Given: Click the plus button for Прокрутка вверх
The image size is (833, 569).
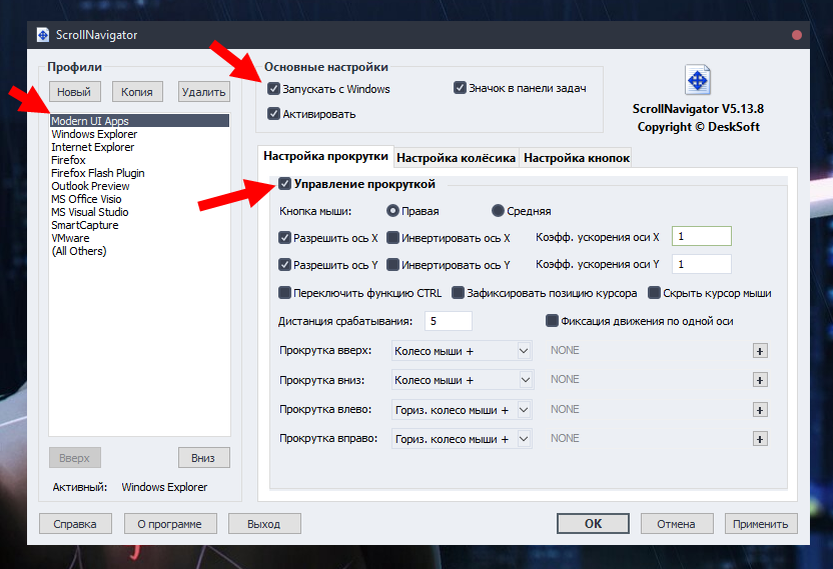Looking at the screenshot, I should pyautogui.click(x=760, y=351).
